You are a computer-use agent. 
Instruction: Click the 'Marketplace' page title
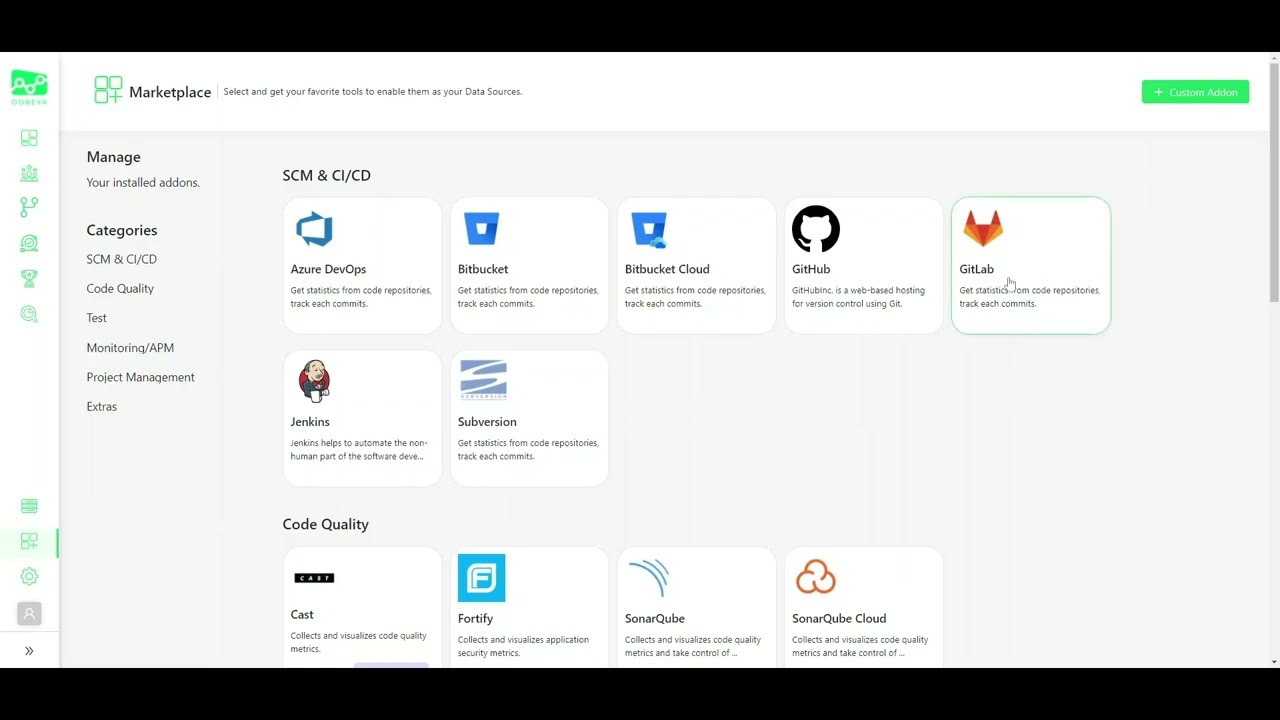coord(170,92)
